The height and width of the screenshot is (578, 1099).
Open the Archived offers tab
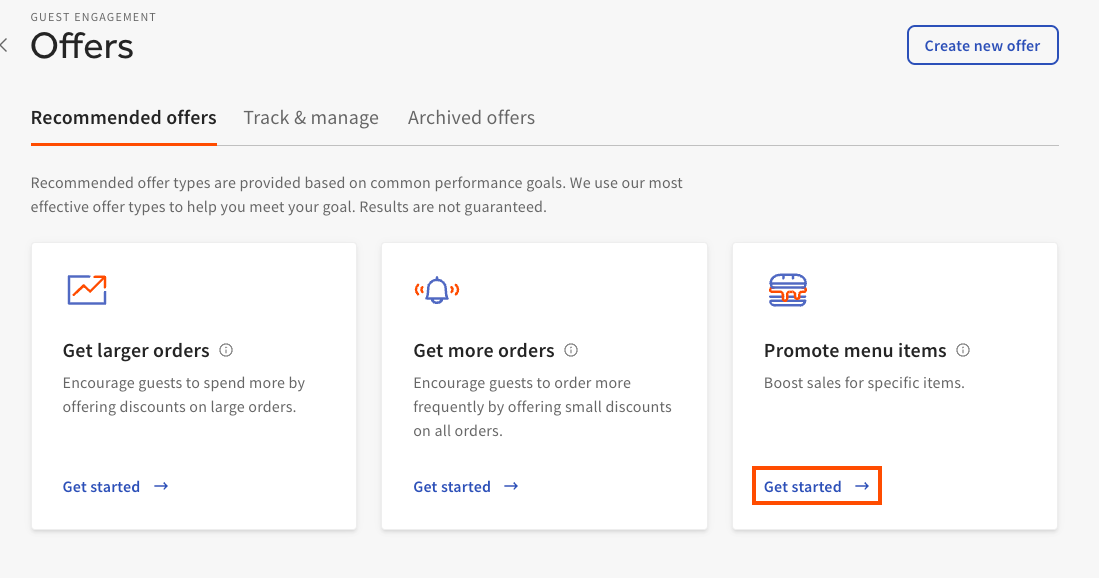pos(471,118)
